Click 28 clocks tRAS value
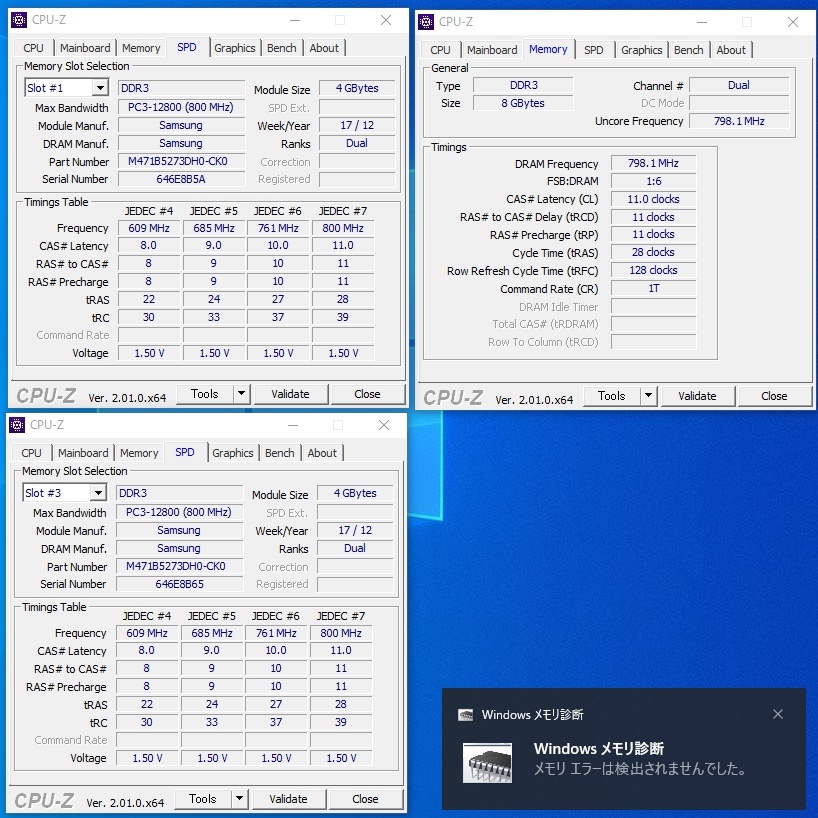Screen dimensions: 818x818 (x=653, y=252)
